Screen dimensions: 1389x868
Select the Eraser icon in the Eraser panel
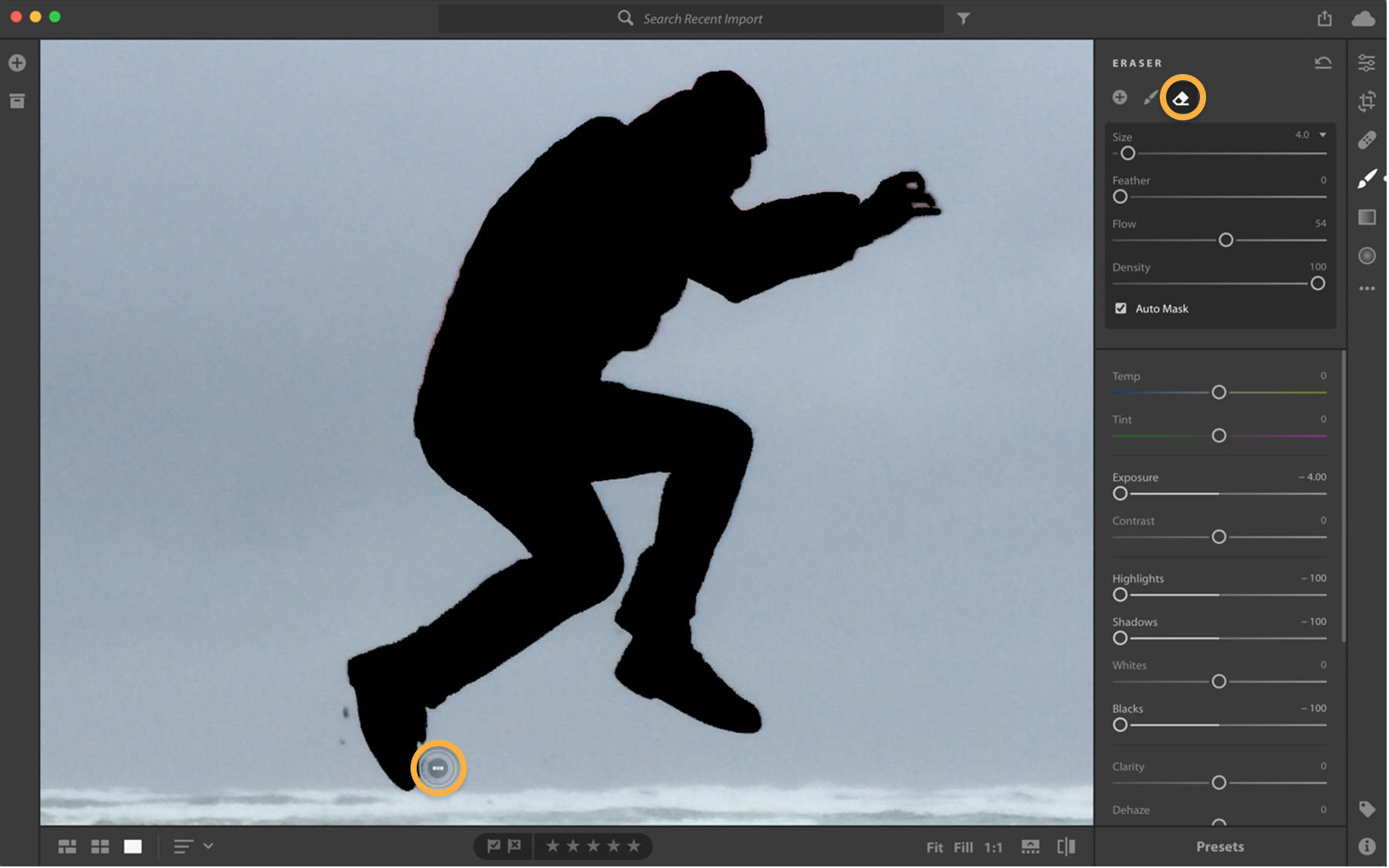coord(1181,97)
